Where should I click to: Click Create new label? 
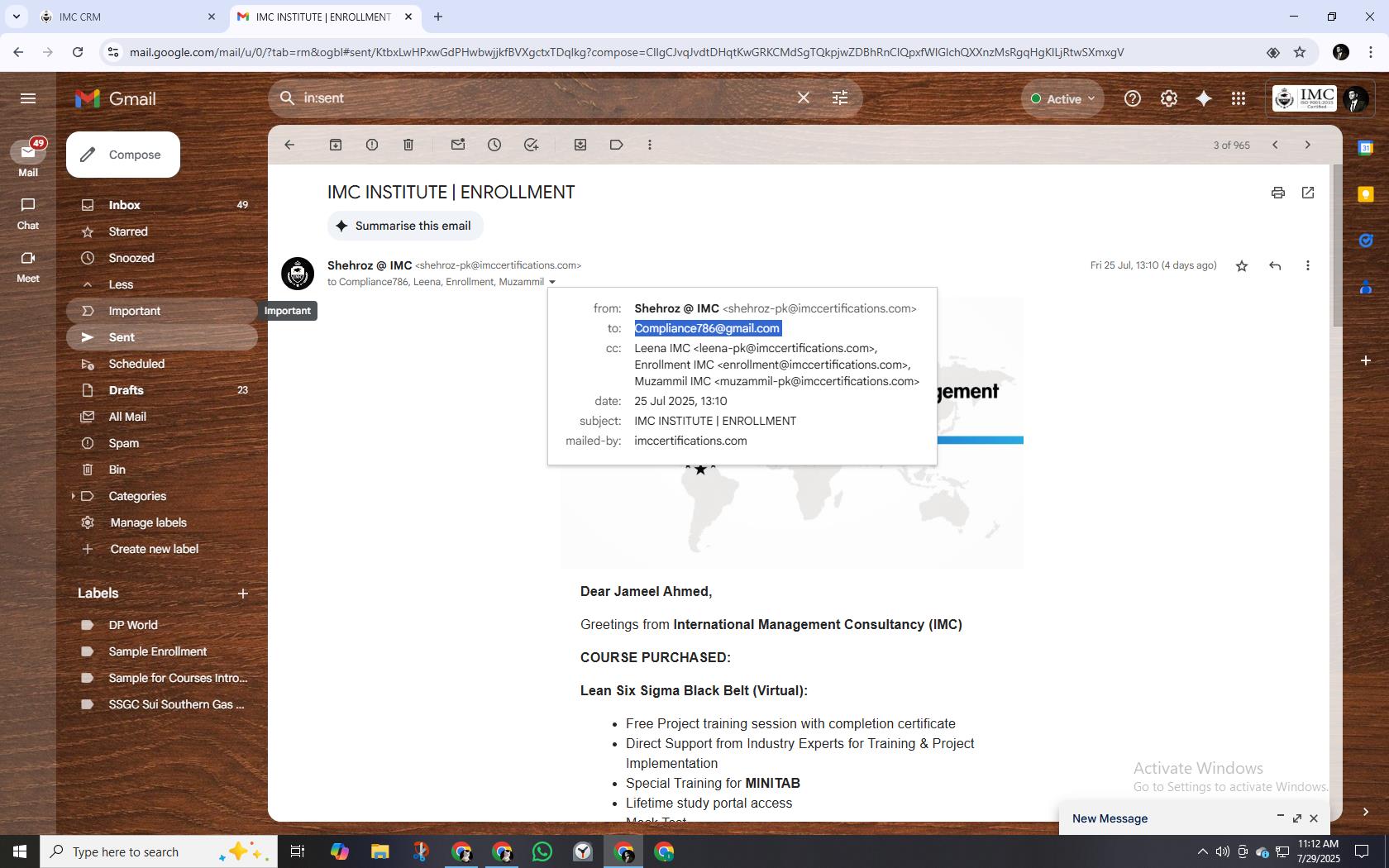pos(155,549)
